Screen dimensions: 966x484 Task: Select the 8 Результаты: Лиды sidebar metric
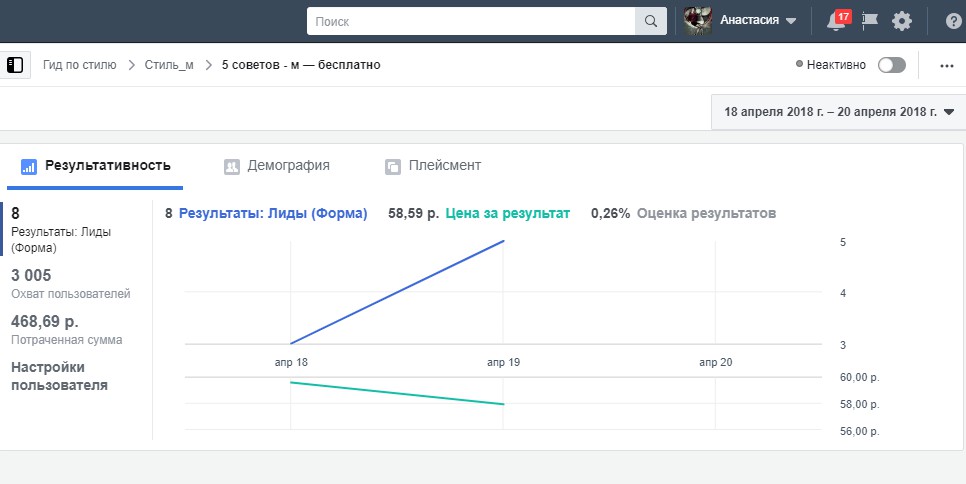(x=76, y=230)
